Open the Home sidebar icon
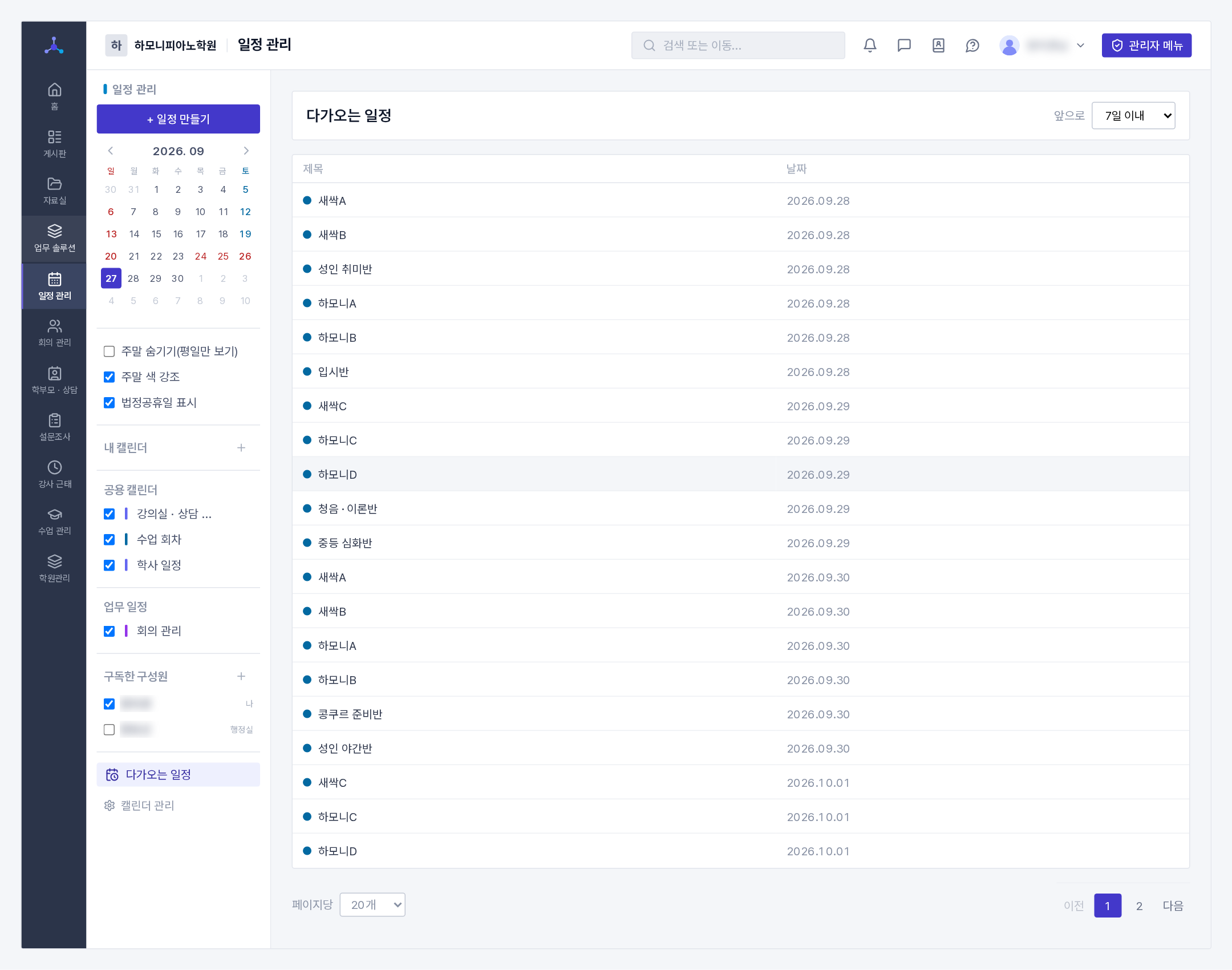Screen dimensions: 1232x970 coord(54,96)
